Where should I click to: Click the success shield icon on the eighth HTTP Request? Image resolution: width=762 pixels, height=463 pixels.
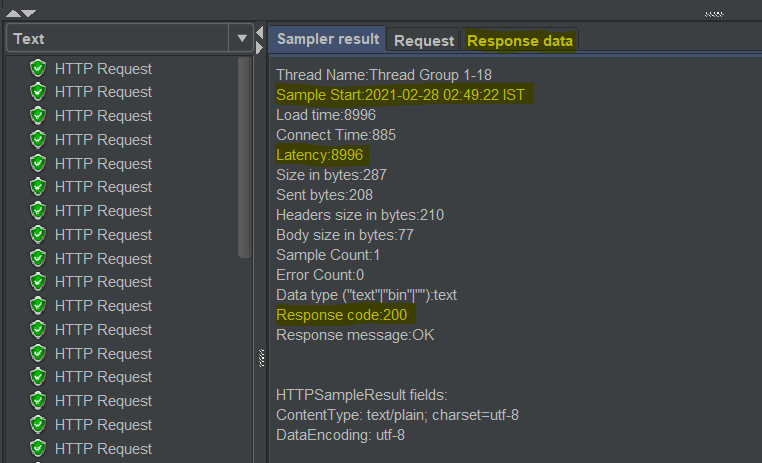[x=38, y=235]
